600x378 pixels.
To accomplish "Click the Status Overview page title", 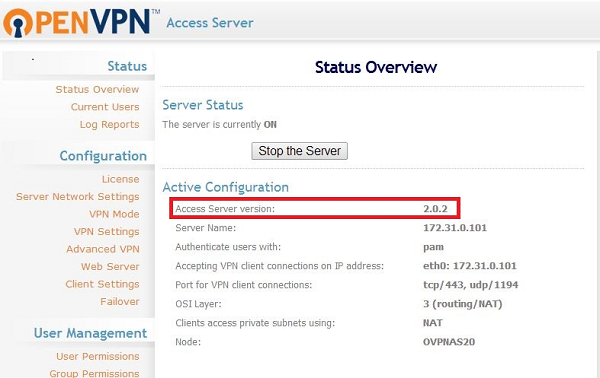I will tap(376, 68).
